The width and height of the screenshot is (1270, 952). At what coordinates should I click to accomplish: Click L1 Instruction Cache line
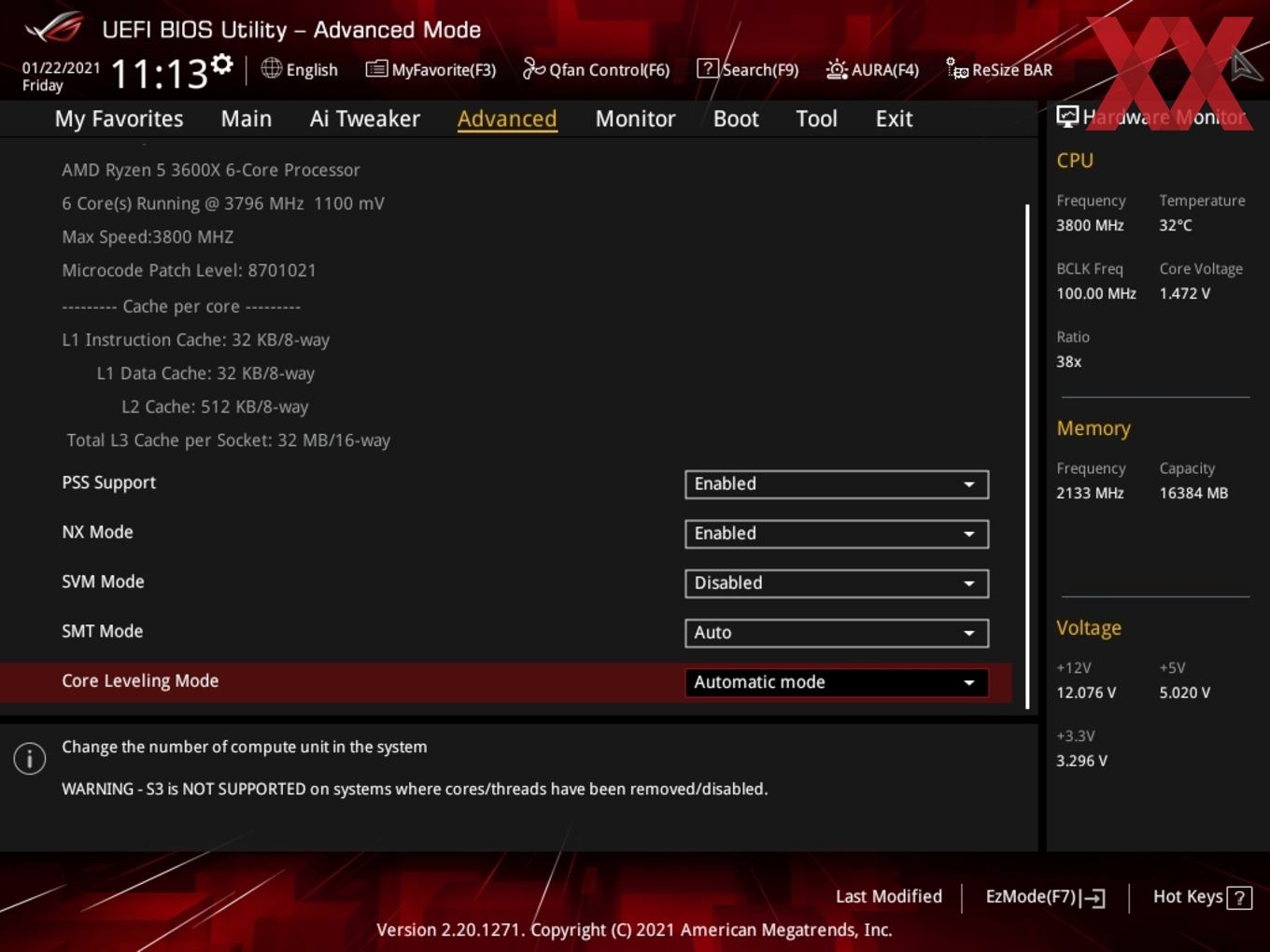196,340
